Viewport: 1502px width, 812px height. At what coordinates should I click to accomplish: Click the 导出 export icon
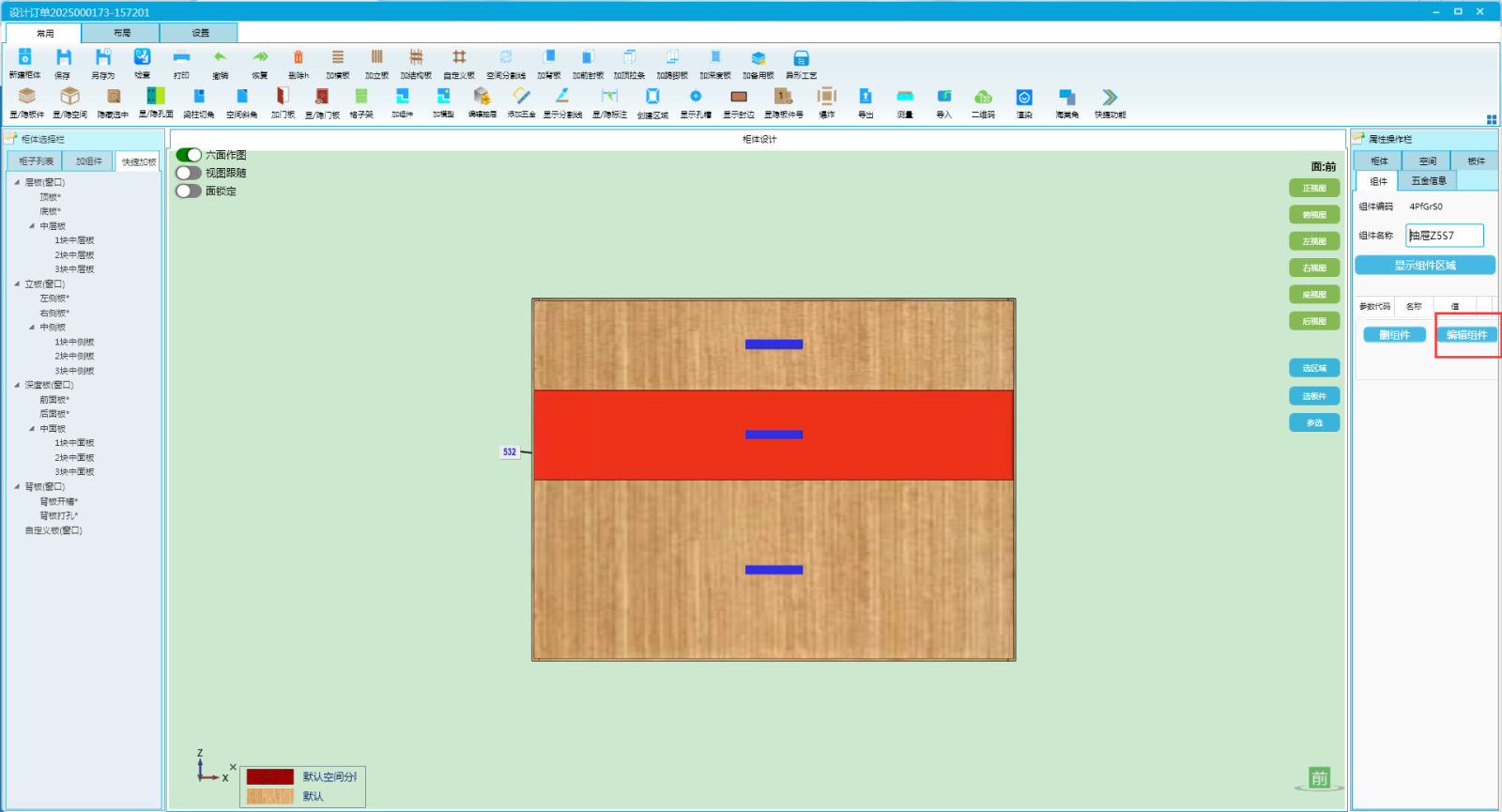(x=866, y=97)
